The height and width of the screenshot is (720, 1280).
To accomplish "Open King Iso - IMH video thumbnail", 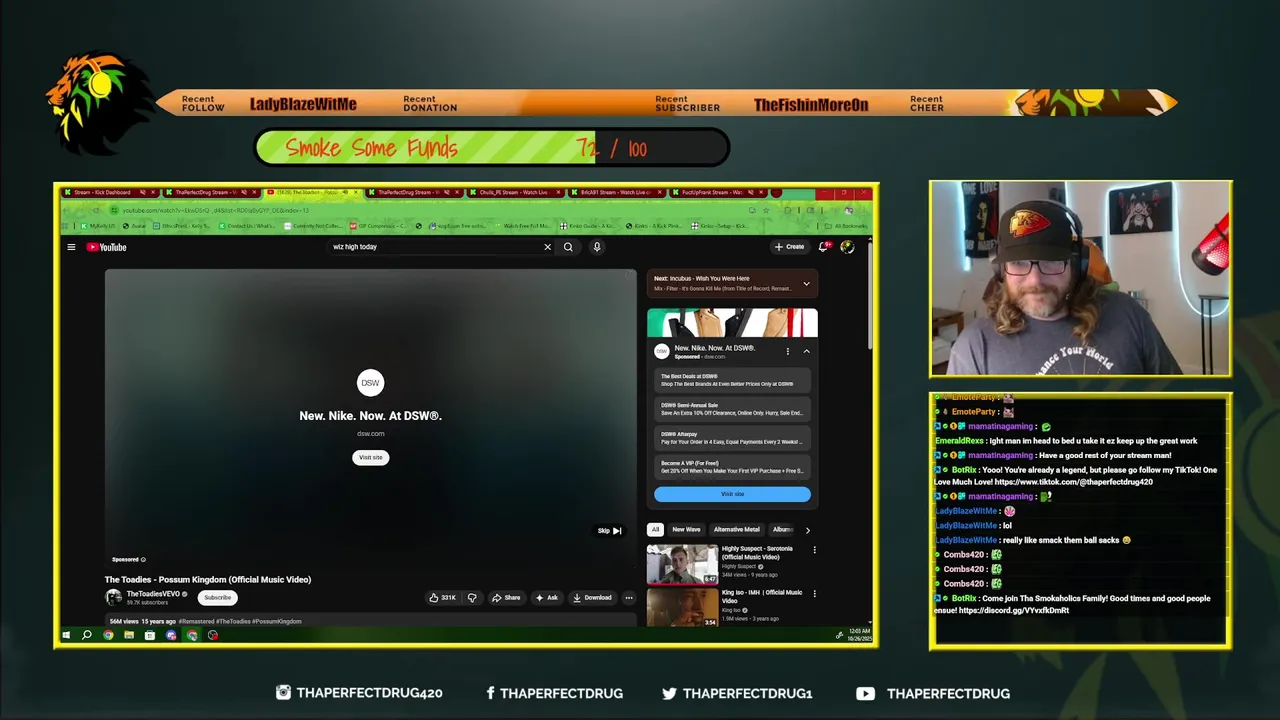I will [x=682, y=608].
